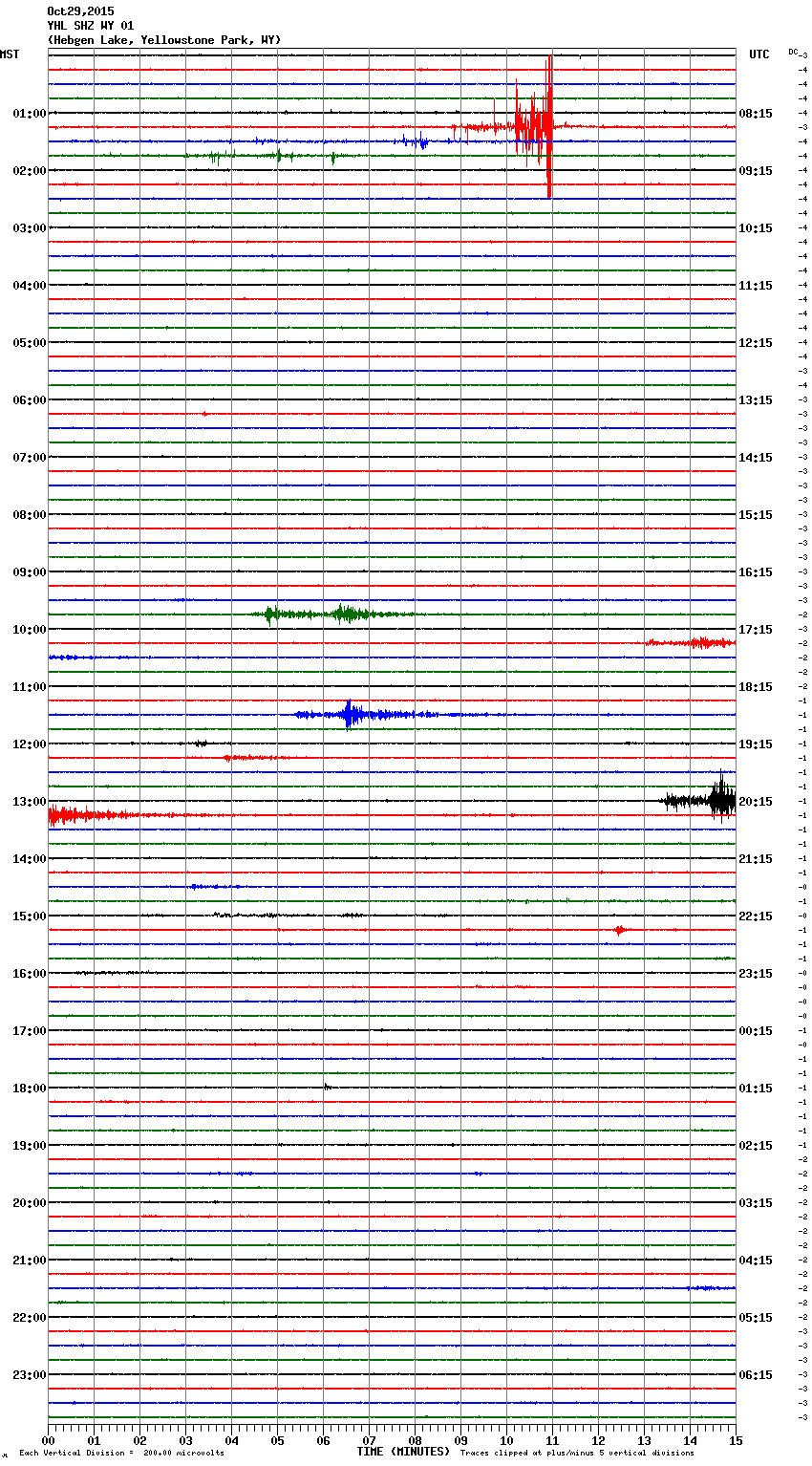Click the date text 'Oct29,2015'
Image resolution: width=812 pixels, height=1466 pixels.
click(80, 11)
